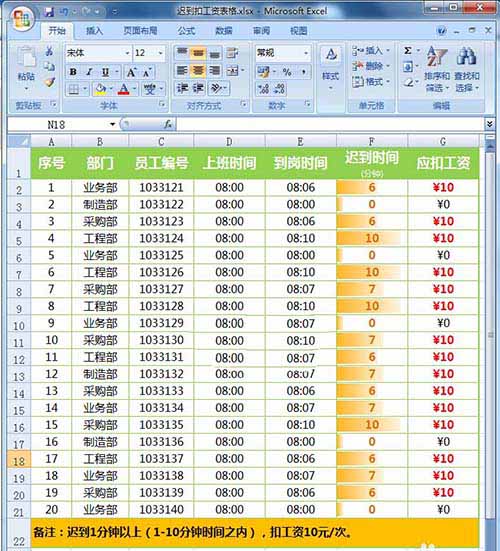Apply percent style format
This screenshot has width=500, height=551.
[x=287, y=72]
